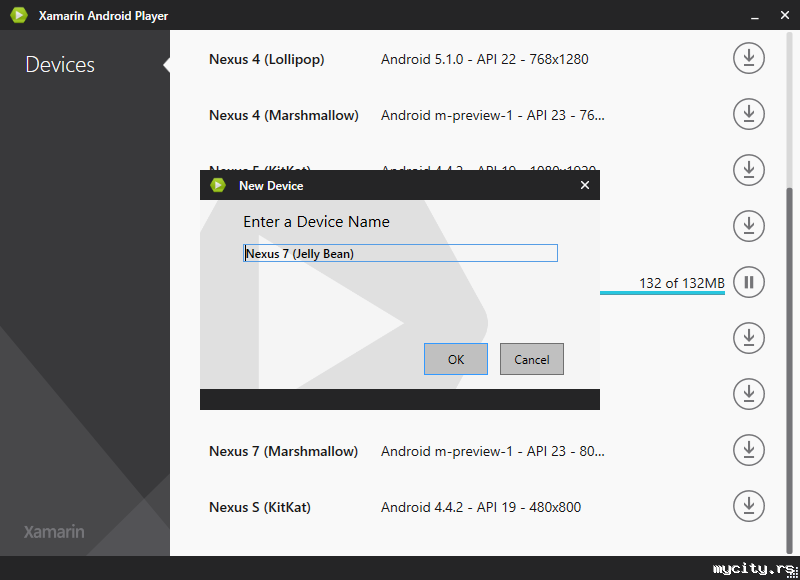Close the New Device dialog with X
The height and width of the screenshot is (580, 800).
click(585, 185)
